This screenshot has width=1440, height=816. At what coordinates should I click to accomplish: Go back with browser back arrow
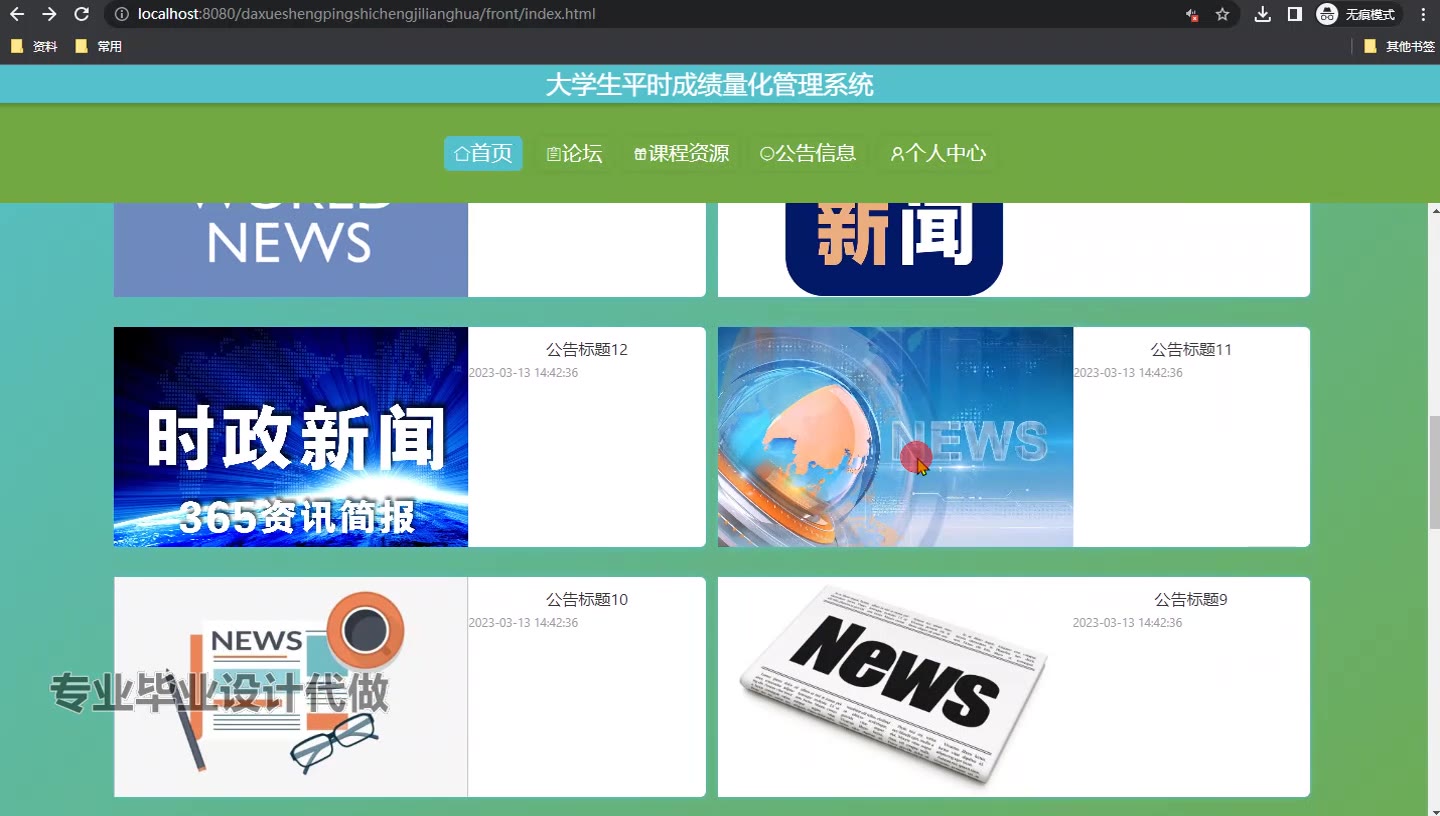point(17,14)
